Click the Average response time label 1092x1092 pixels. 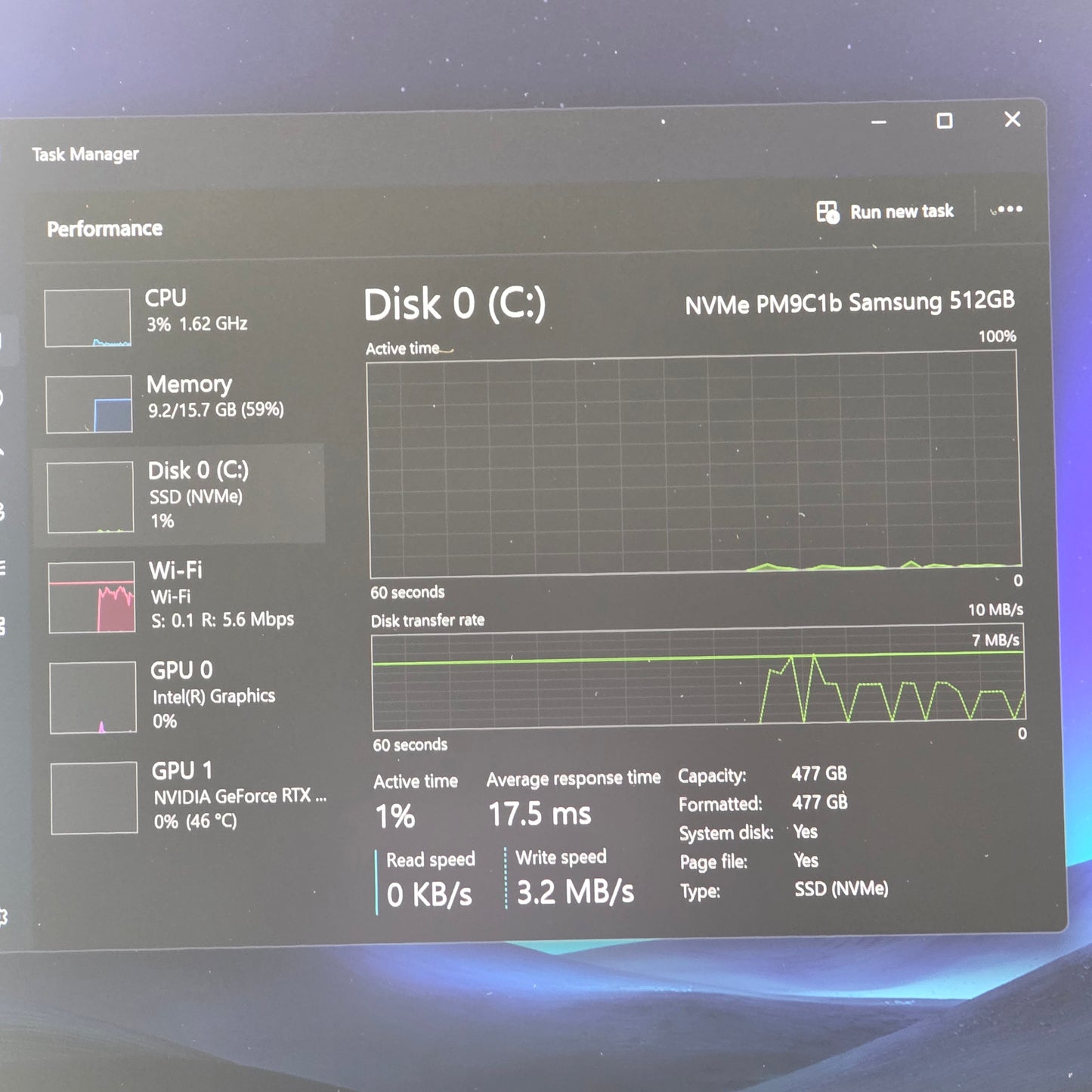tap(574, 778)
